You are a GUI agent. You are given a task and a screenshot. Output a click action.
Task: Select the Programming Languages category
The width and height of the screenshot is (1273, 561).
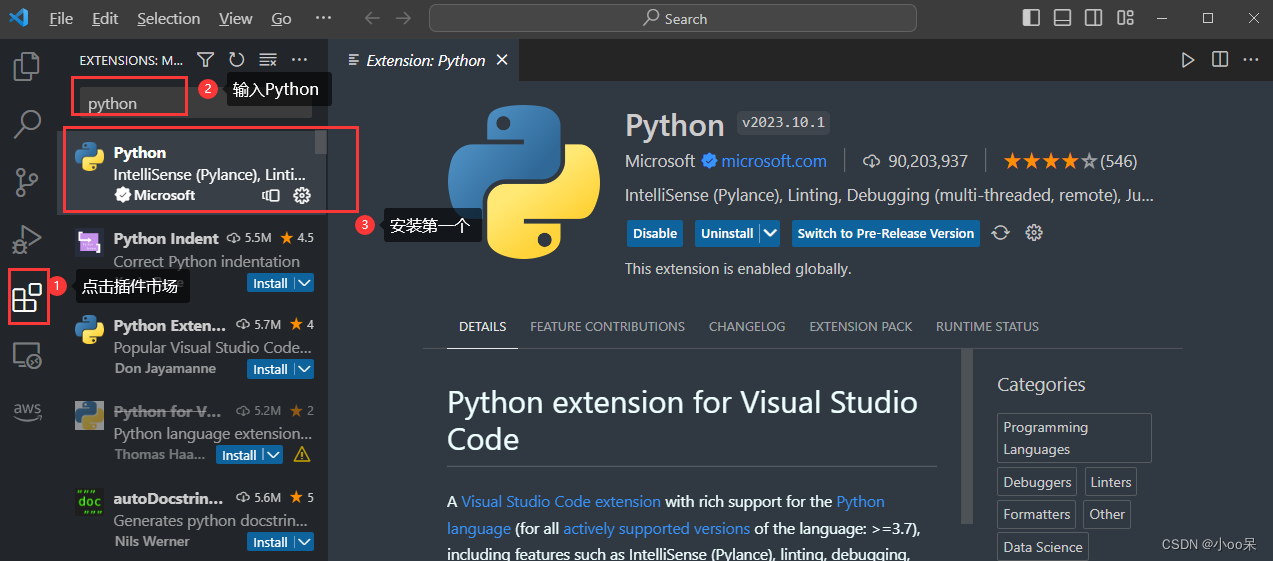click(1074, 438)
